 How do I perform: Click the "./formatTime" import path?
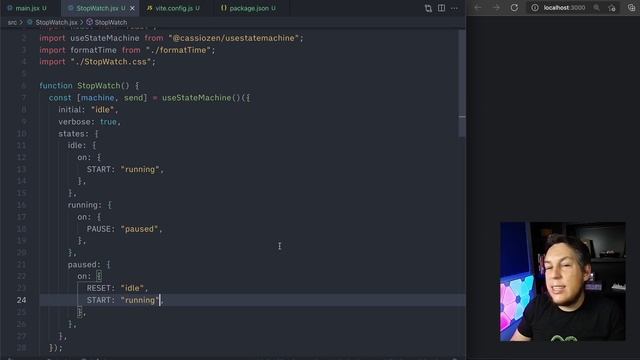178,50
